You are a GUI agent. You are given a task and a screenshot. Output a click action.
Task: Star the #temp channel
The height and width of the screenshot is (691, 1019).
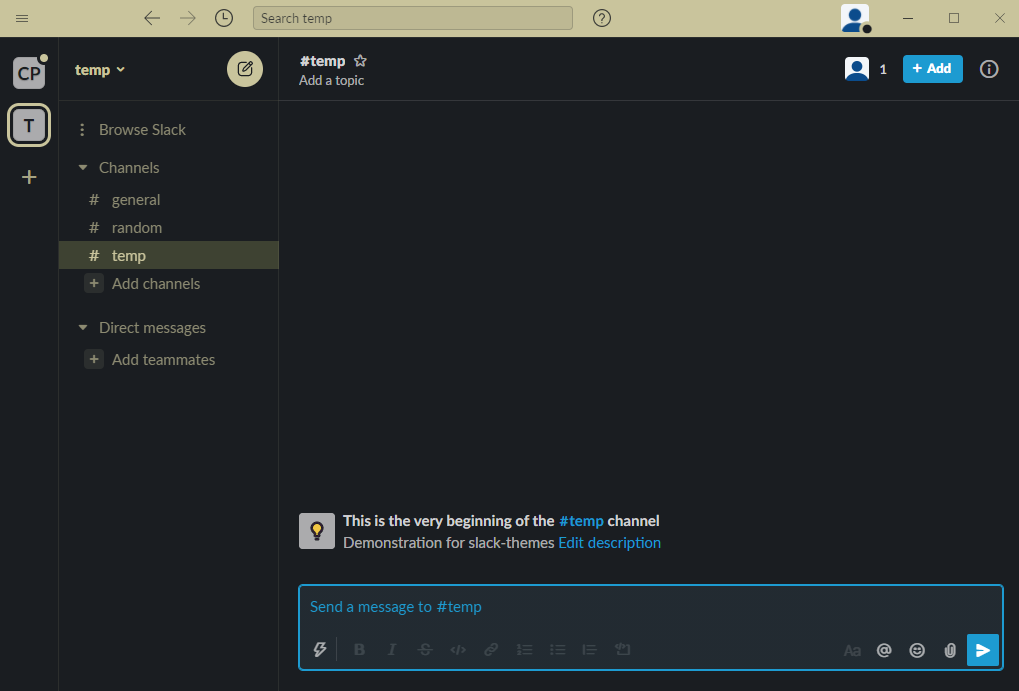click(x=360, y=60)
